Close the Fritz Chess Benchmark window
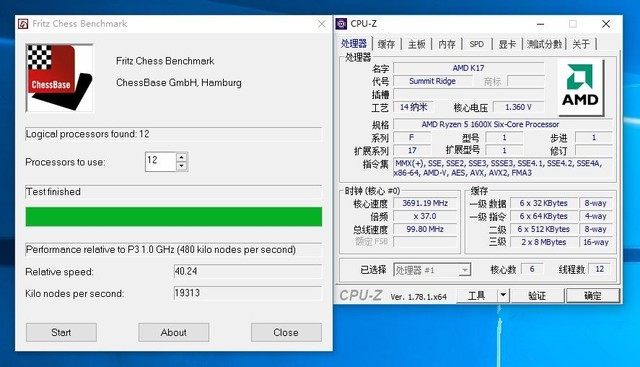The width and height of the screenshot is (640, 367). 322,24
